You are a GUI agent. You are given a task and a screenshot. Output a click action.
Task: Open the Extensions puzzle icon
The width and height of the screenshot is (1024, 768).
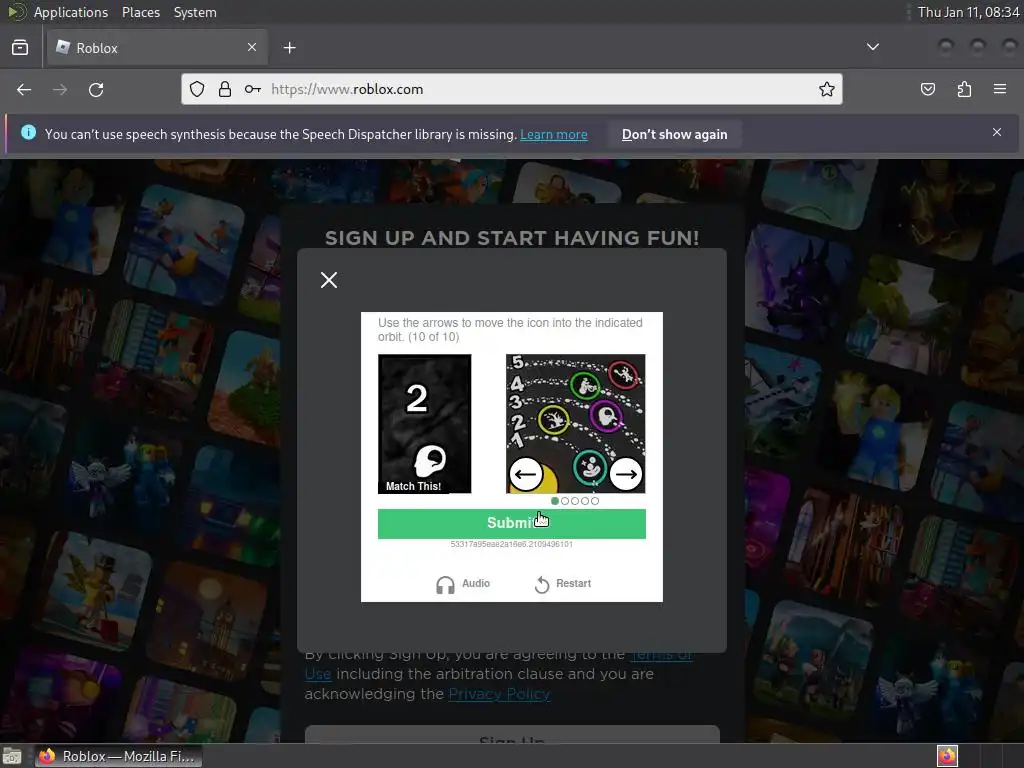[964, 89]
